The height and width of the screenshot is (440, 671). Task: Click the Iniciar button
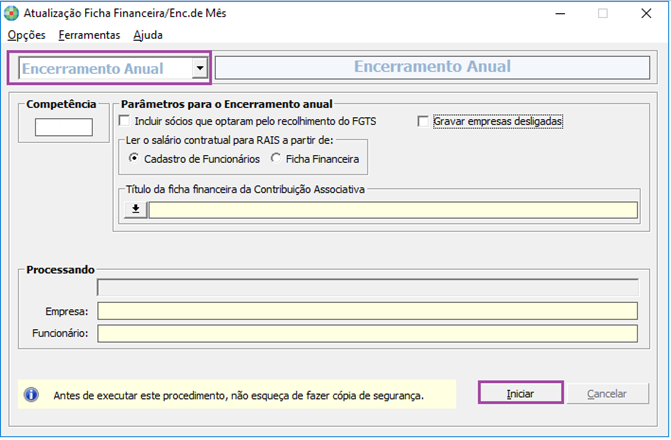coord(520,393)
